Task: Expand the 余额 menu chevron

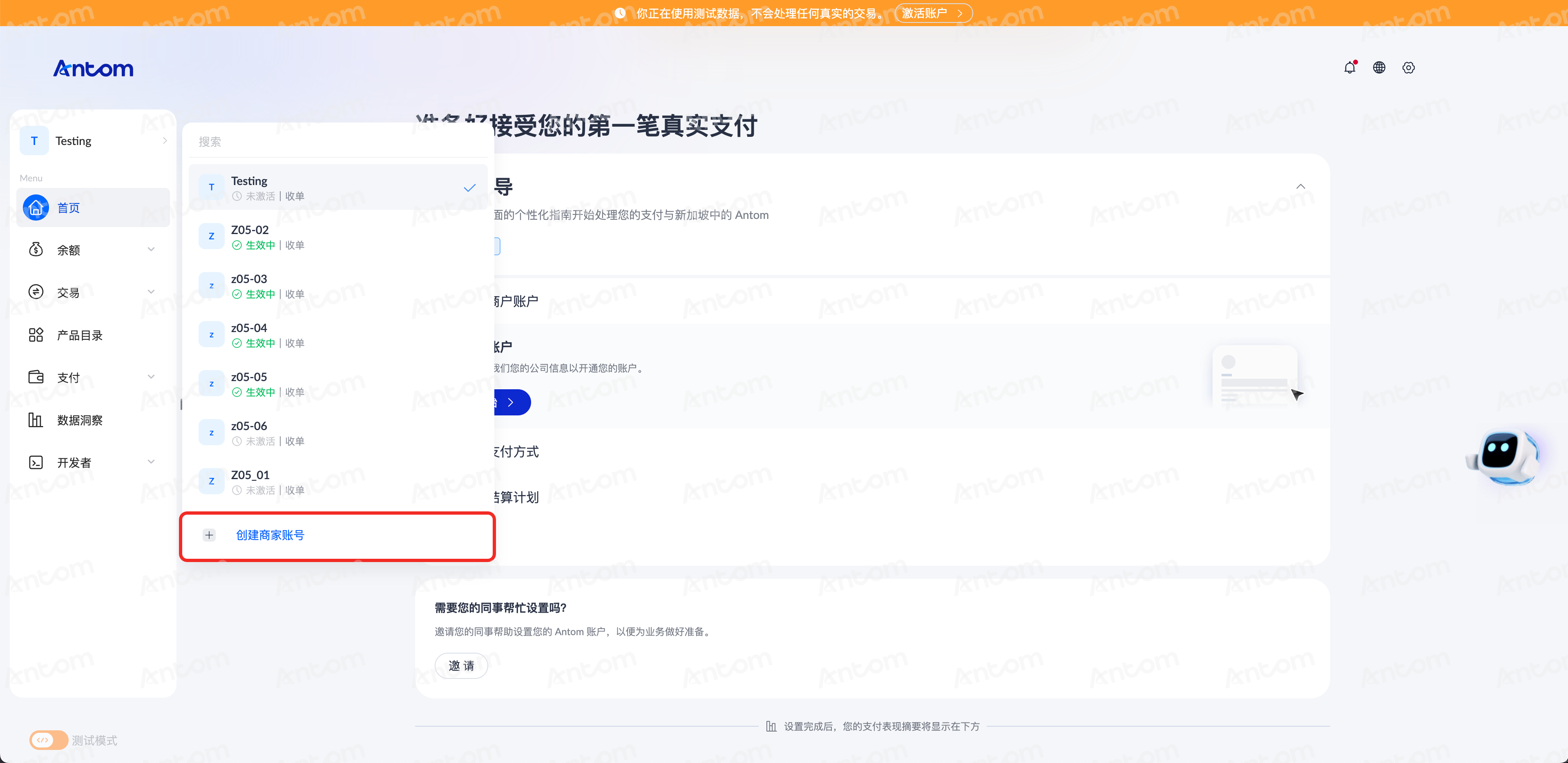Action: [151, 250]
